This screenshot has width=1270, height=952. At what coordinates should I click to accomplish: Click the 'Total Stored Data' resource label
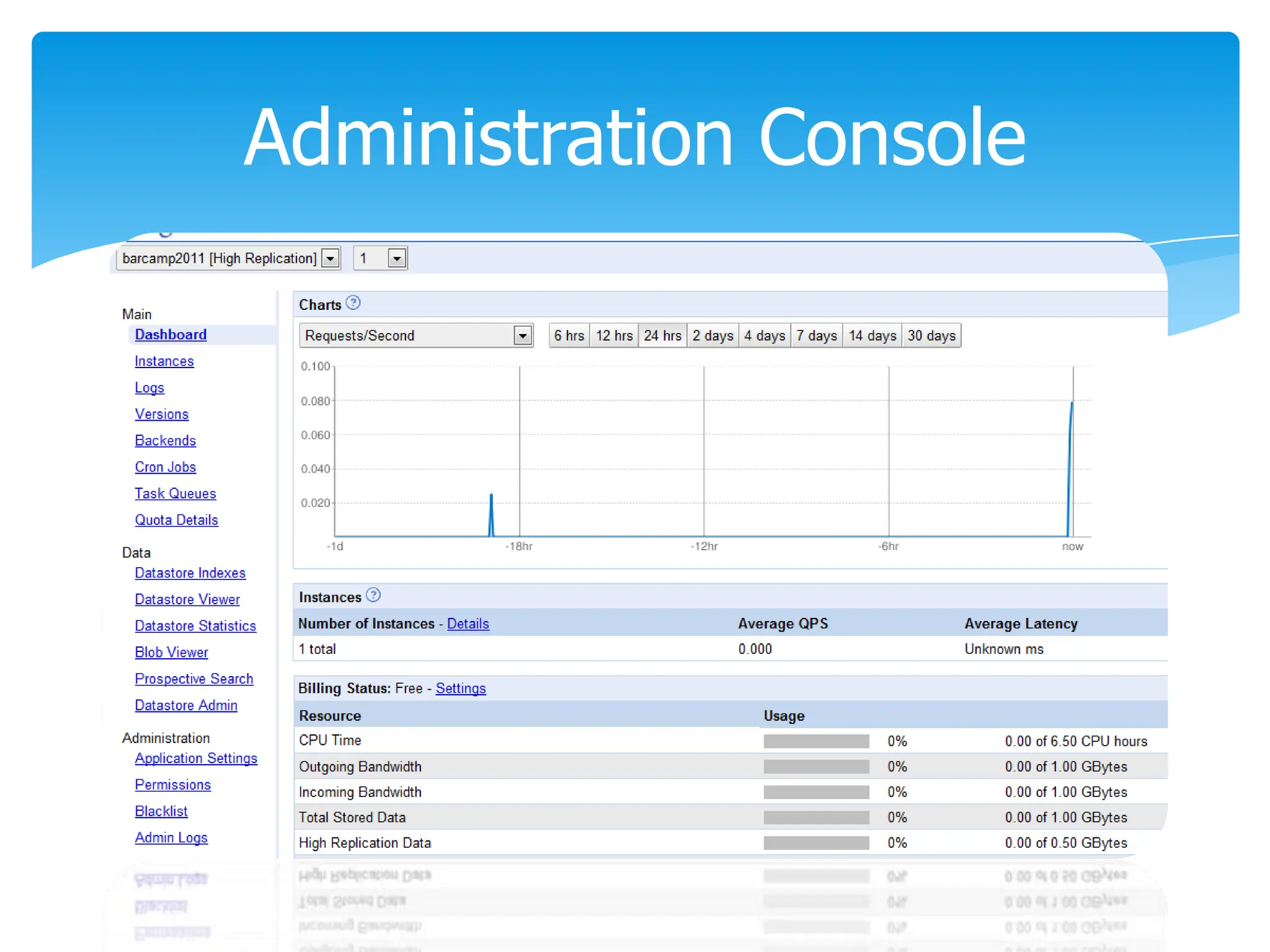click(x=352, y=818)
